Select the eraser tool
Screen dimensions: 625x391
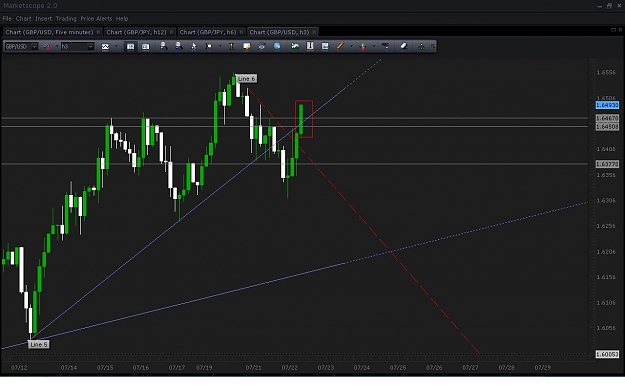coord(403,46)
